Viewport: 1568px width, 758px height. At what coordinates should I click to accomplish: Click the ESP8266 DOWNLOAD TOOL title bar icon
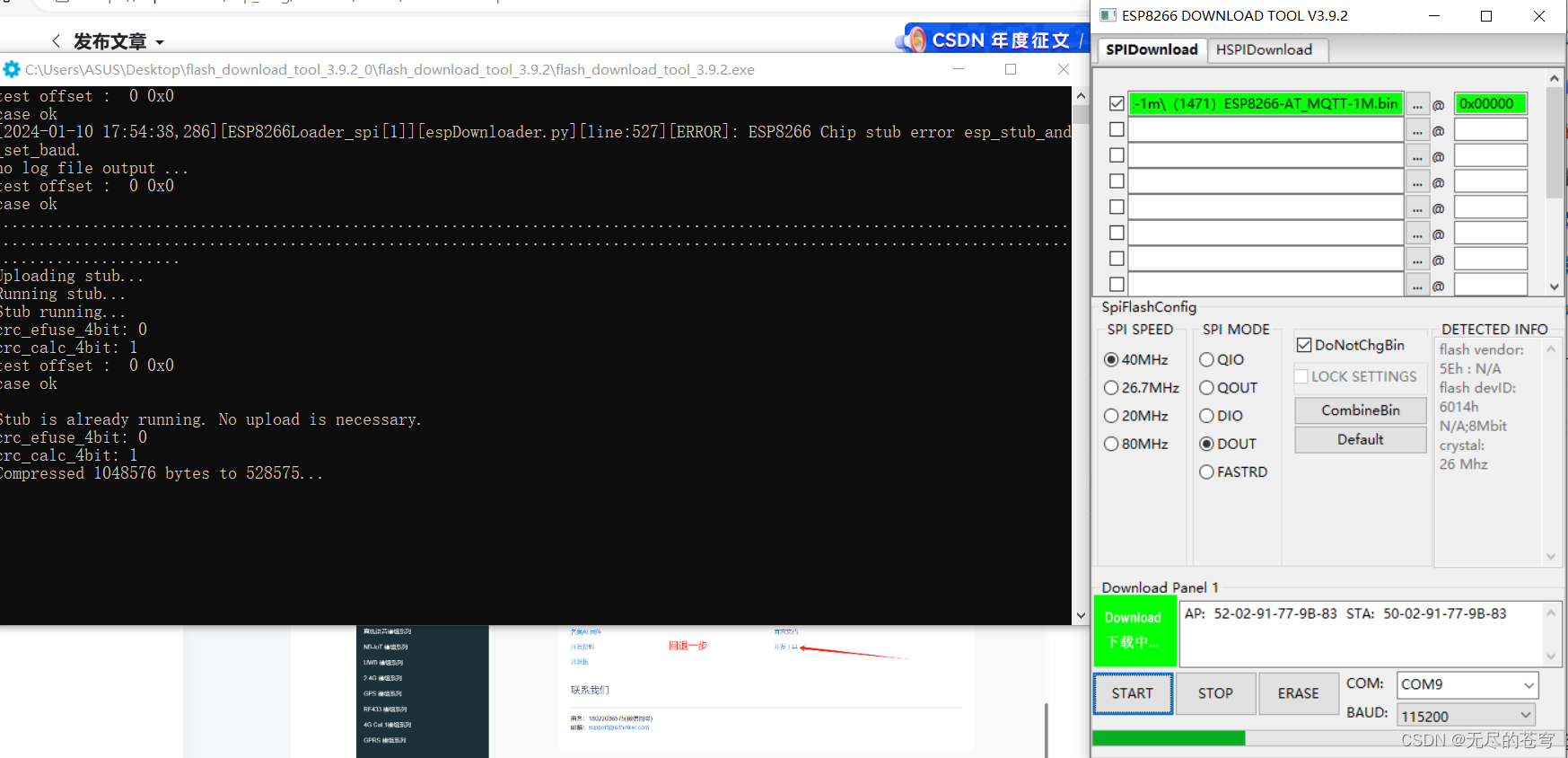1108,15
